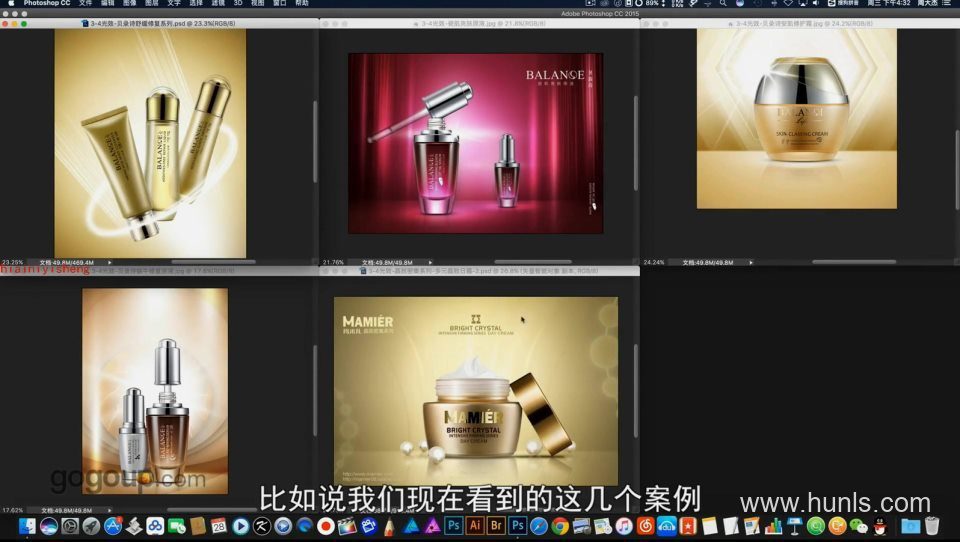Click the Ps dock icon beside Ai
The width and height of the screenshot is (960, 542).
pos(454,526)
